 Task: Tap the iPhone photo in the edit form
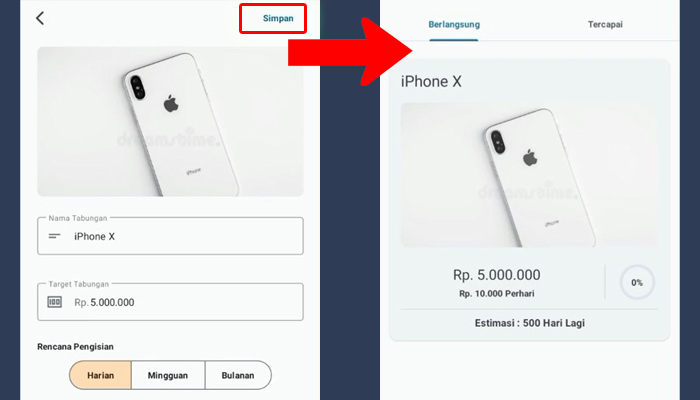(x=170, y=121)
